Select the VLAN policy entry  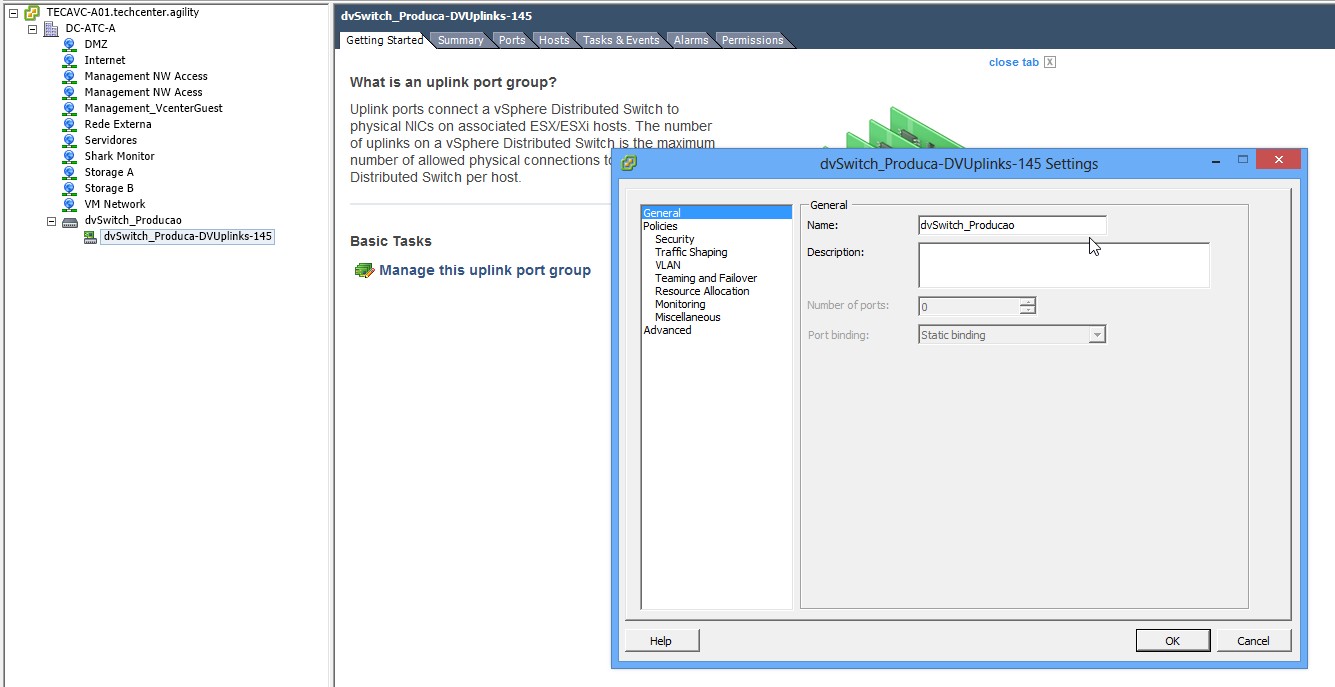click(667, 265)
